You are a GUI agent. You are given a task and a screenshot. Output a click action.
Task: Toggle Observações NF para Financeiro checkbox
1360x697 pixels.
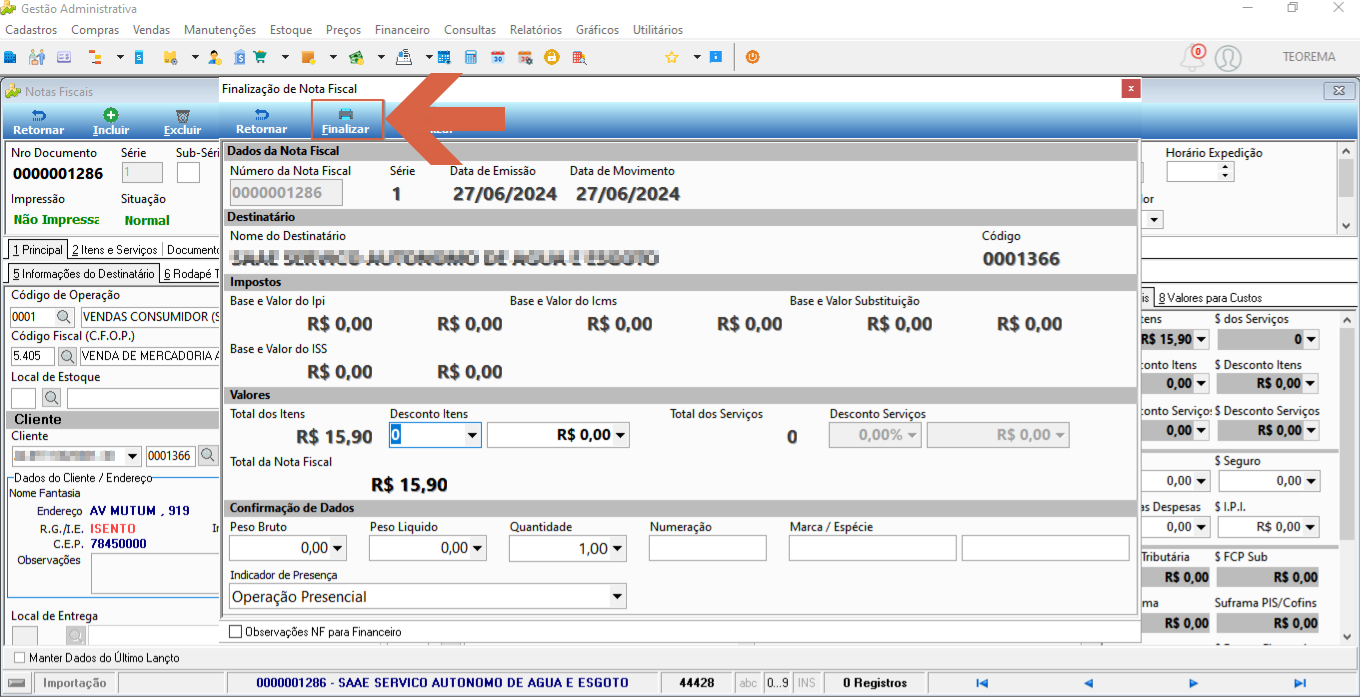click(x=236, y=632)
